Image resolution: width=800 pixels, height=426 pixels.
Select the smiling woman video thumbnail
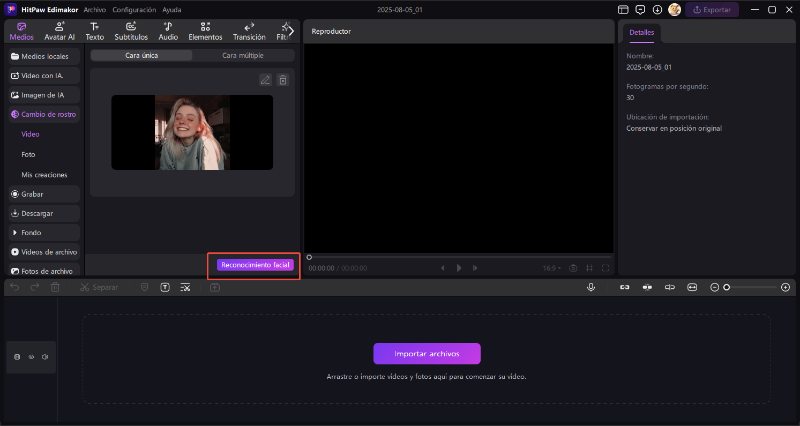(x=192, y=132)
